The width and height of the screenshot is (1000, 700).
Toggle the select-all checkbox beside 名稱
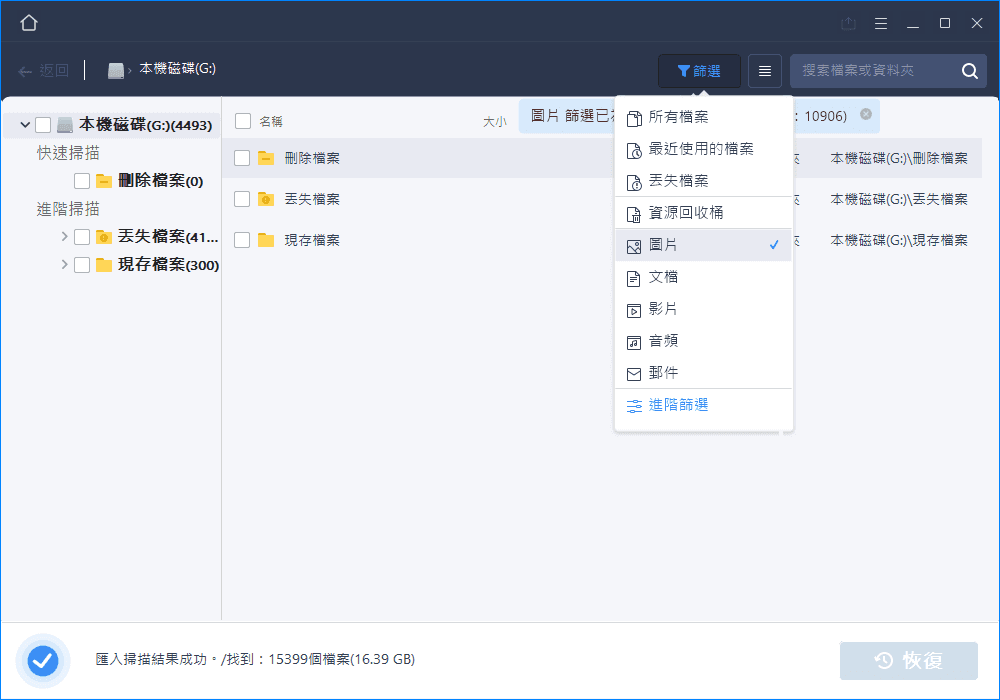click(242, 121)
